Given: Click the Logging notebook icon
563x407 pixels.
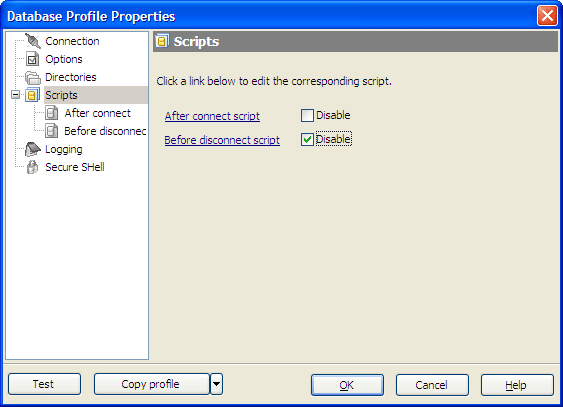Looking at the screenshot, I should point(33,149).
